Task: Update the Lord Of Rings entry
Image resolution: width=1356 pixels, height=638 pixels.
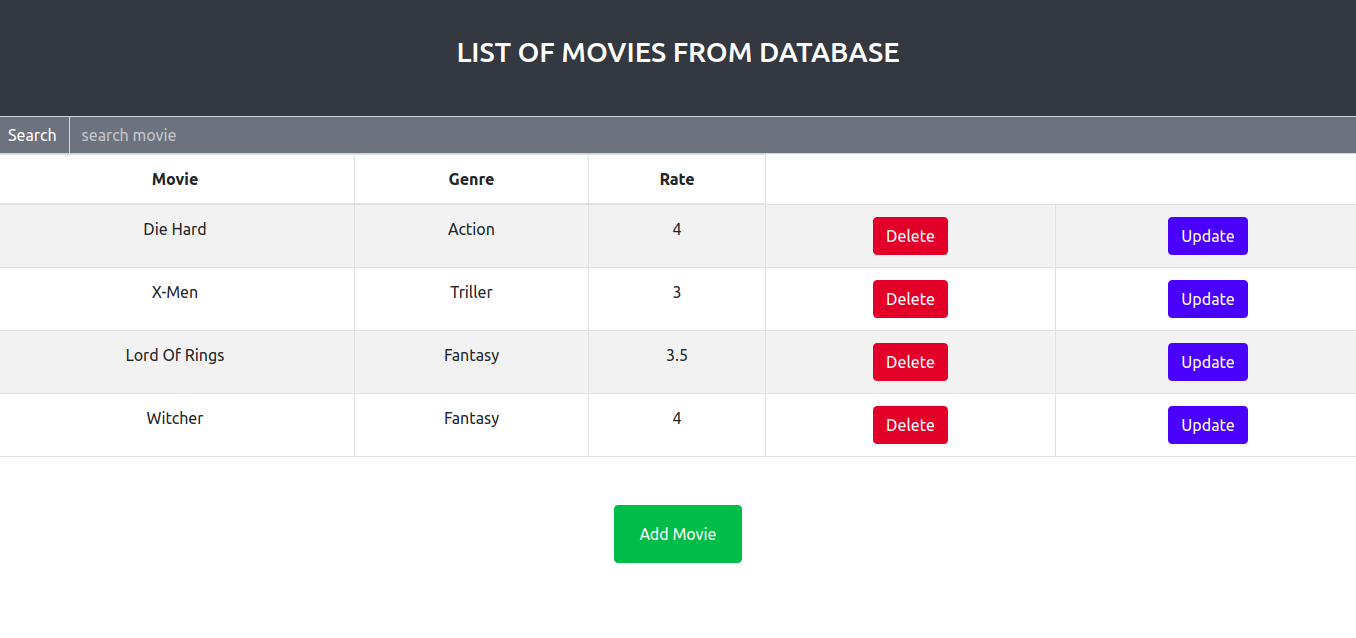Action: coord(1207,362)
